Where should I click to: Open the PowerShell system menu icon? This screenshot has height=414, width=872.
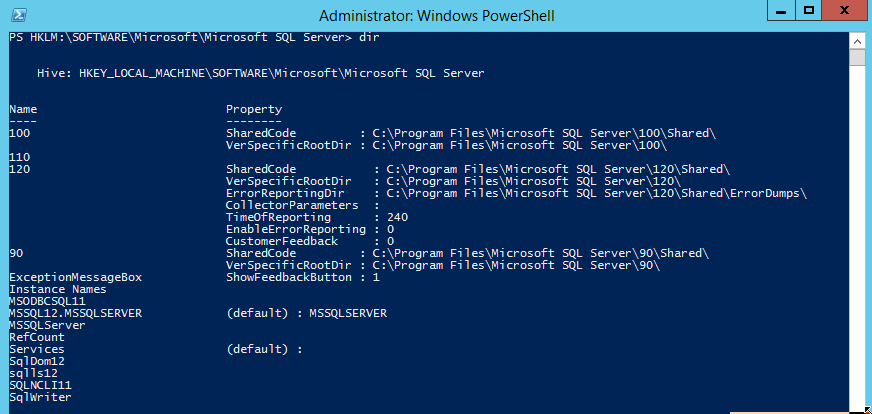tap(12, 15)
